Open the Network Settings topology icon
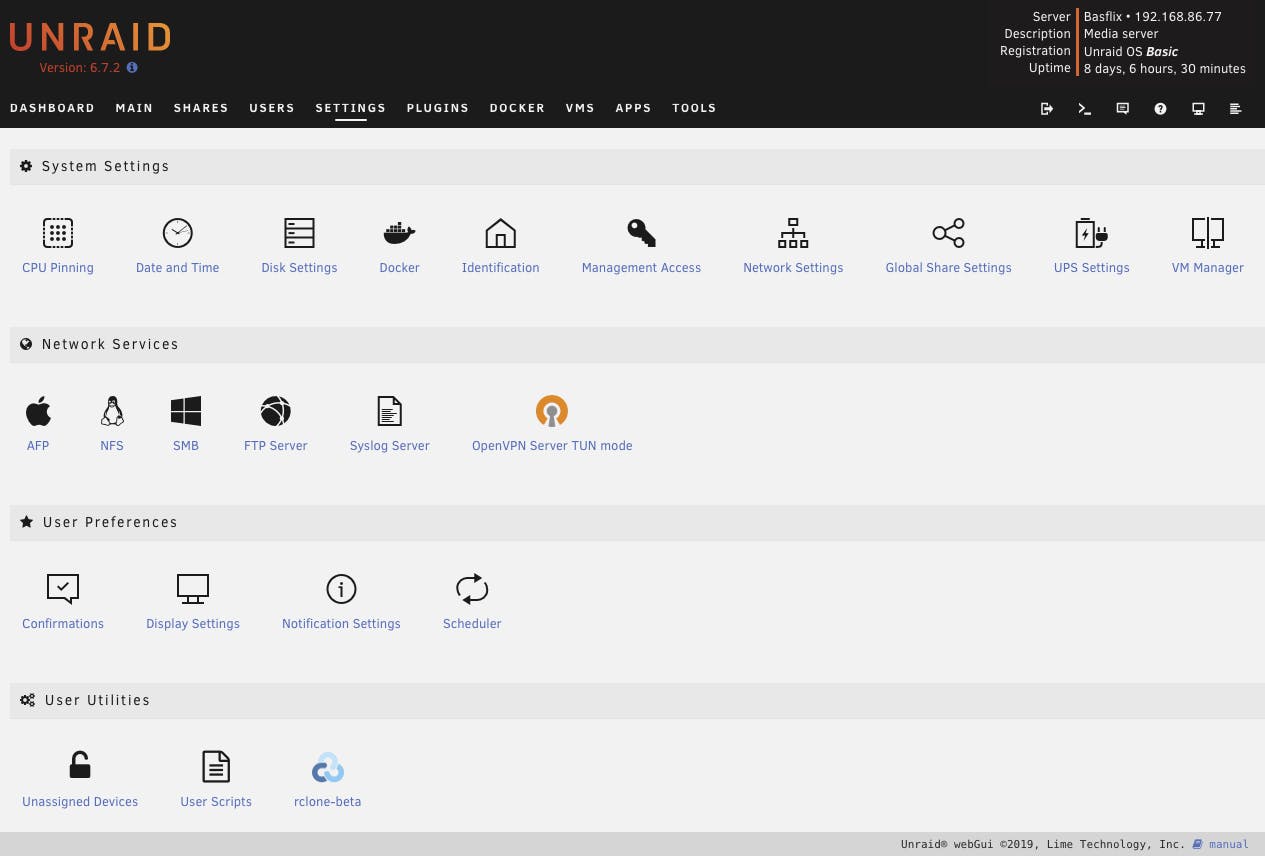Screen dimensions: 1265x856 (793, 233)
